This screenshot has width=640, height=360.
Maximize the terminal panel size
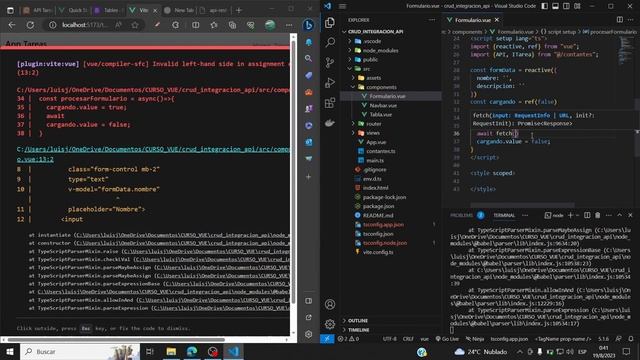point(620,215)
